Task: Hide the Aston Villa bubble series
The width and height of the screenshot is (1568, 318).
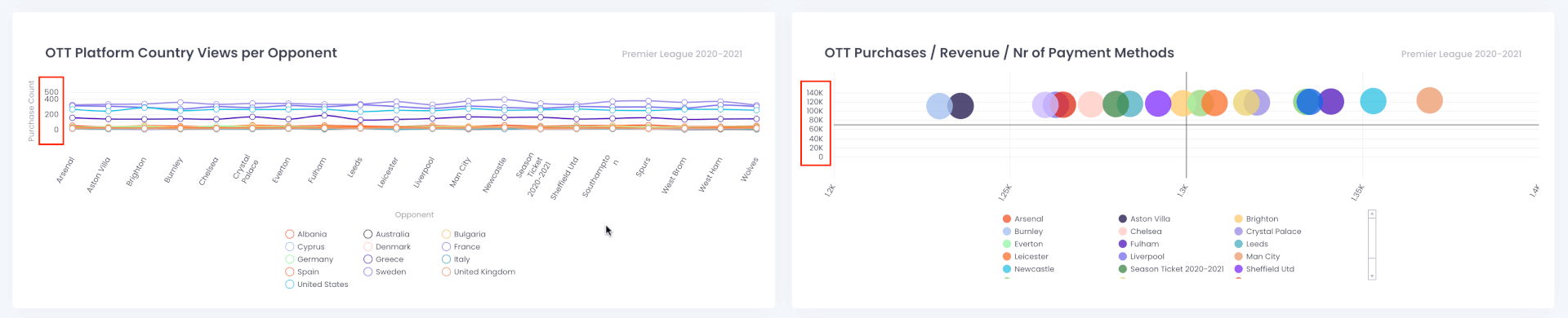Action: (x=1144, y=219)
